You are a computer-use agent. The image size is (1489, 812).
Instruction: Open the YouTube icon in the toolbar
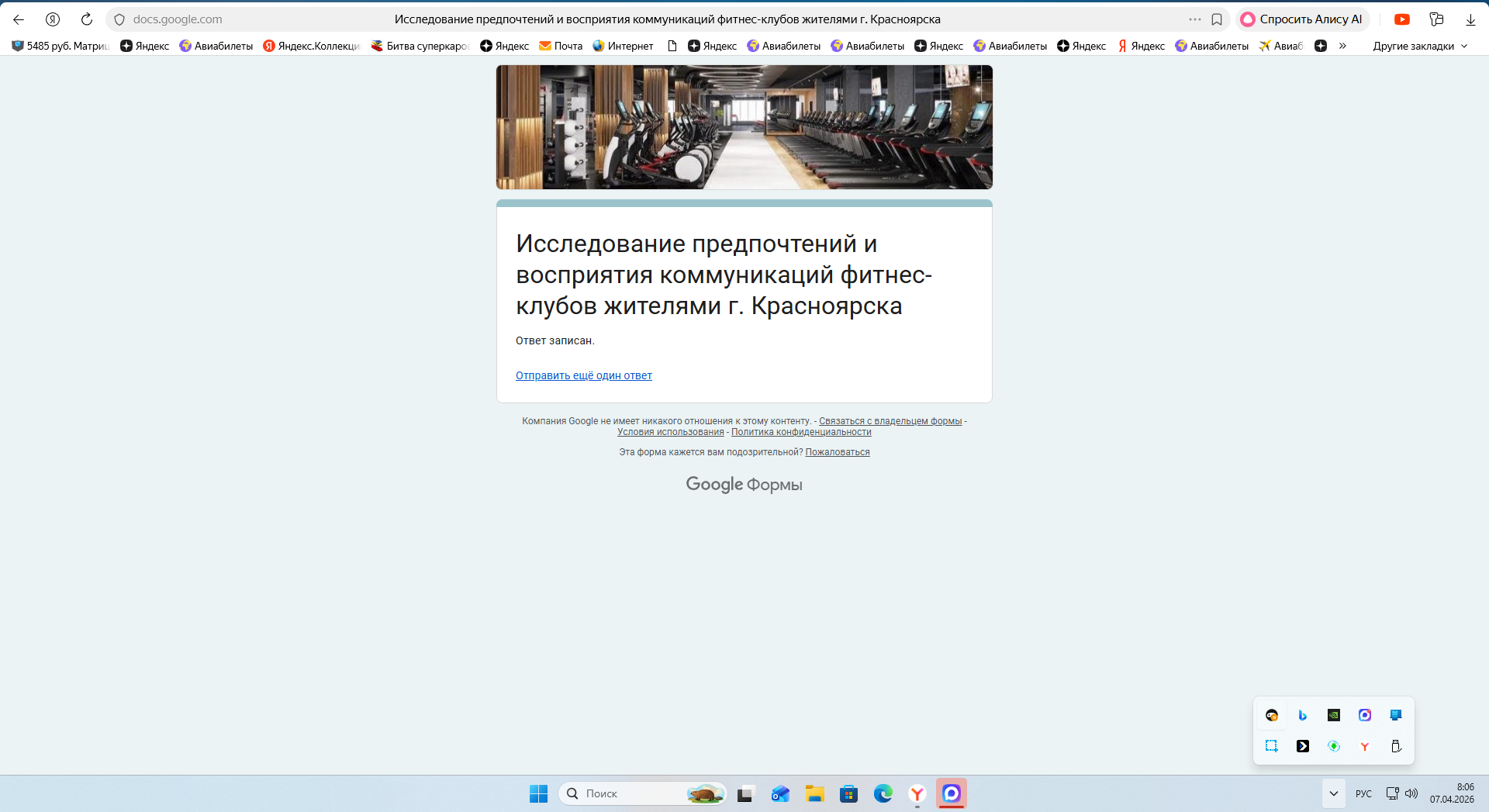[x=1402, y=19]
